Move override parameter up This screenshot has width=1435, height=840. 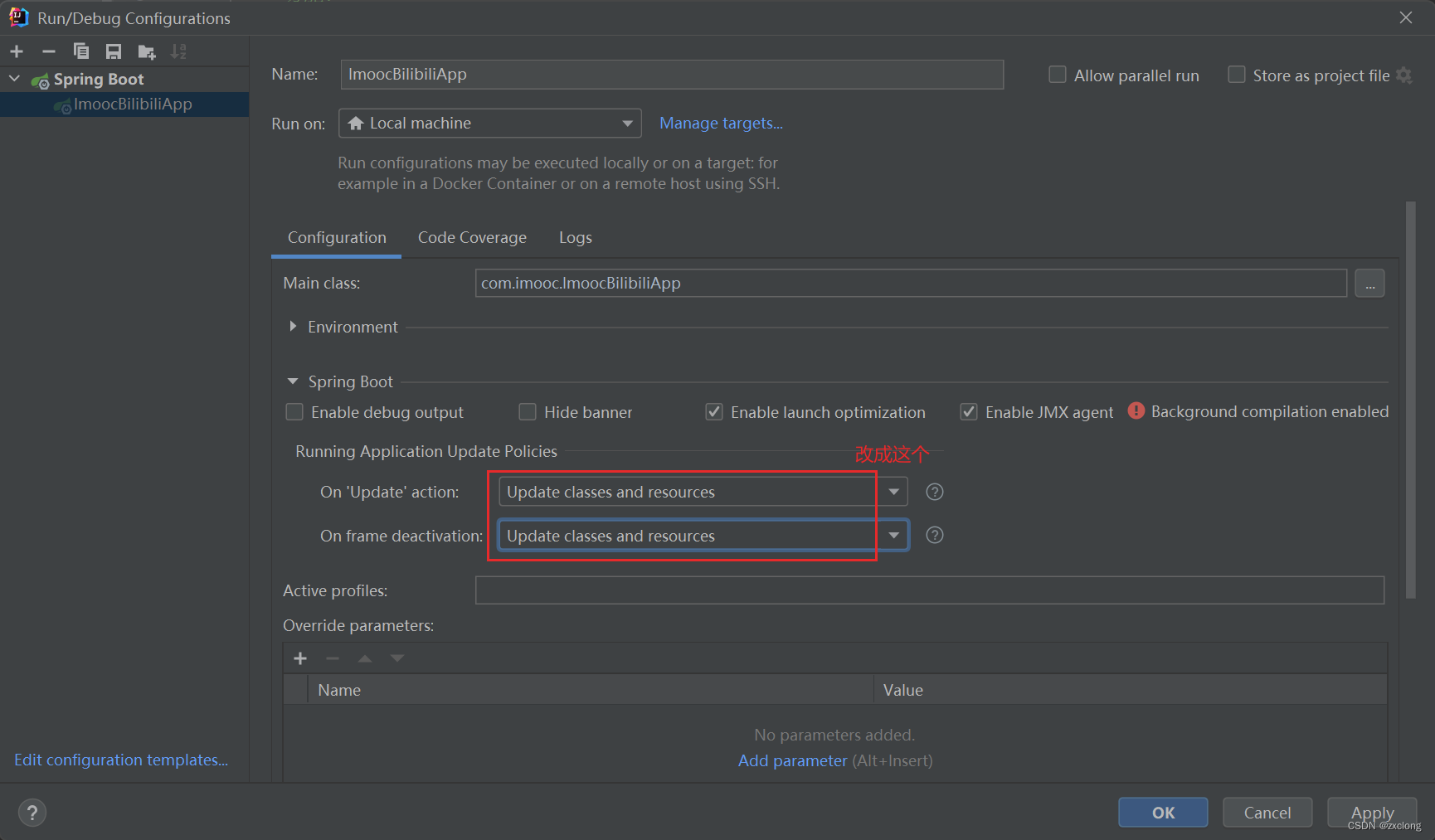click(x=365, y=658)
